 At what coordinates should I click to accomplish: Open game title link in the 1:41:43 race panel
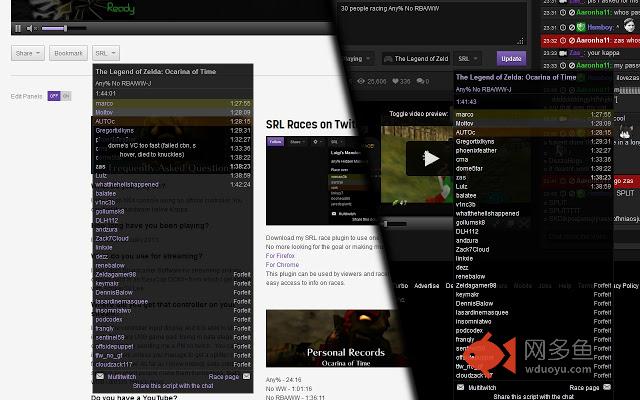coord(516,77)
